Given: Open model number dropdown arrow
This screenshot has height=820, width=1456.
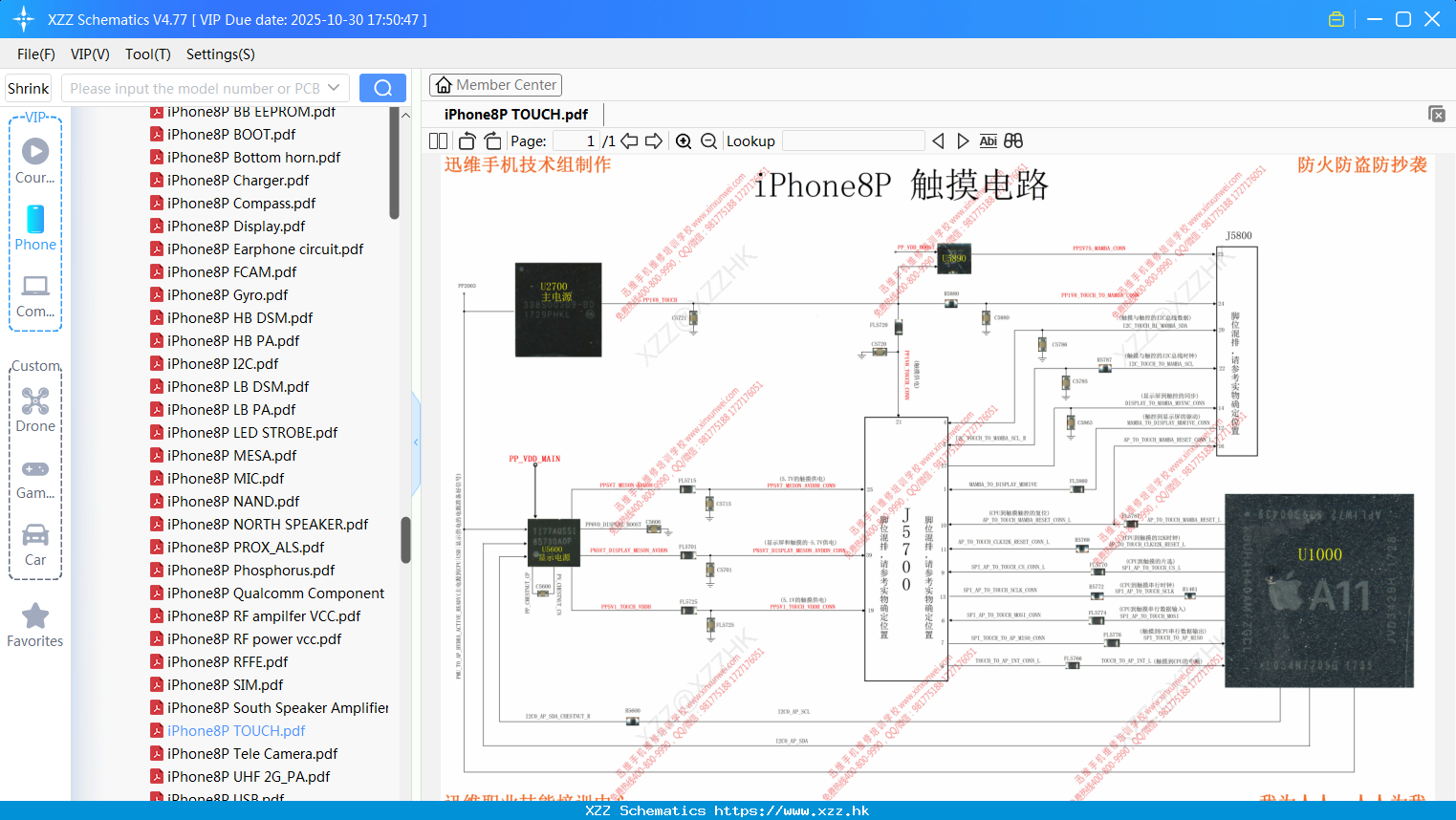Looking at the screenshot, I should 334,88.
